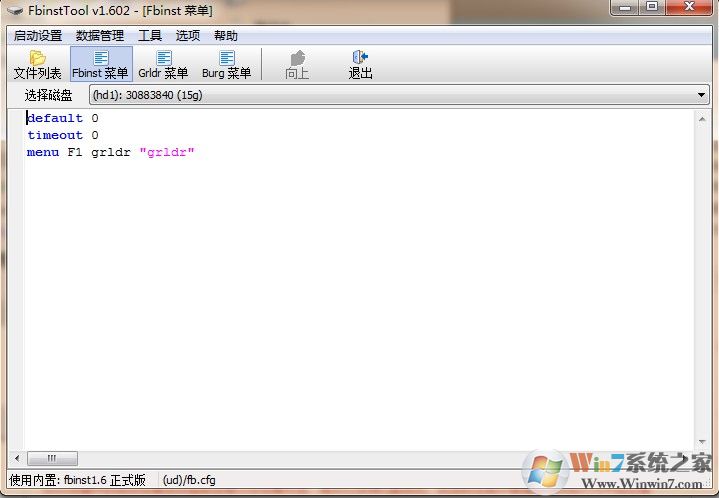Image resolution: width=719 pixels, height=498 pixels.
Task: Click the "grldr" quoted string
Action: 167,152
